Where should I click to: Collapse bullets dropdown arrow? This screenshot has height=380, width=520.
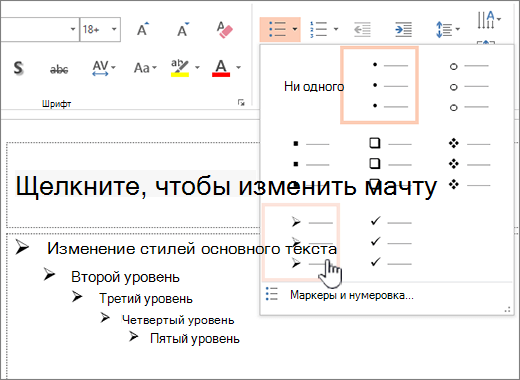point(295,29)
